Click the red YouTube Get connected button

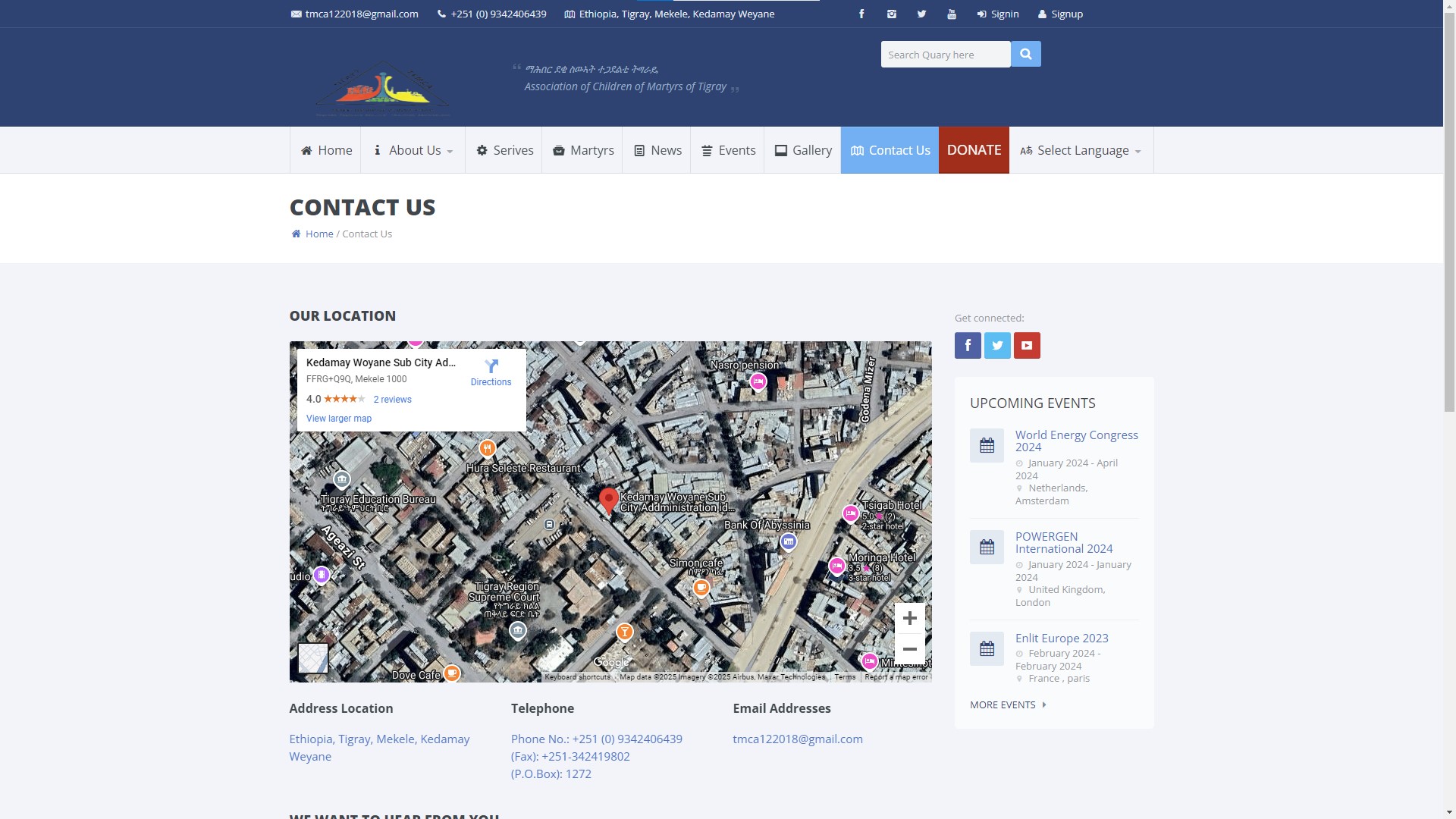click(x=1027, y=346)
